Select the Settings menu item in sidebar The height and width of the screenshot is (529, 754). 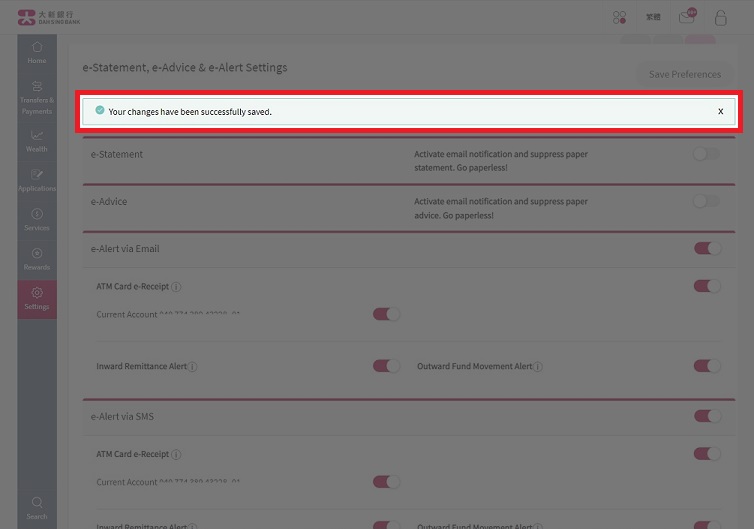click(37, 298)
